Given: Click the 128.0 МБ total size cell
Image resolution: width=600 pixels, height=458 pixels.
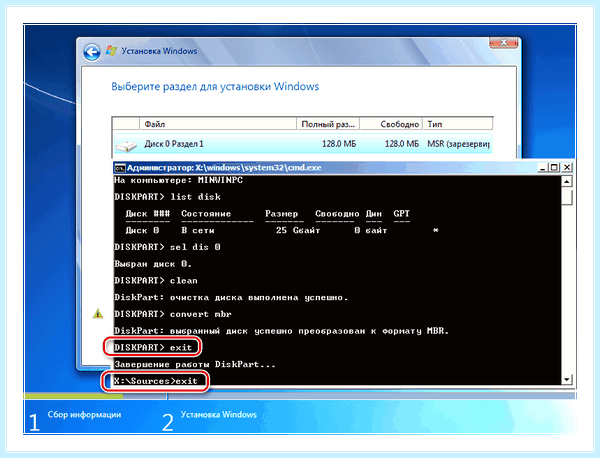Looking at the screenshot, I should click(x=339, y=144).
